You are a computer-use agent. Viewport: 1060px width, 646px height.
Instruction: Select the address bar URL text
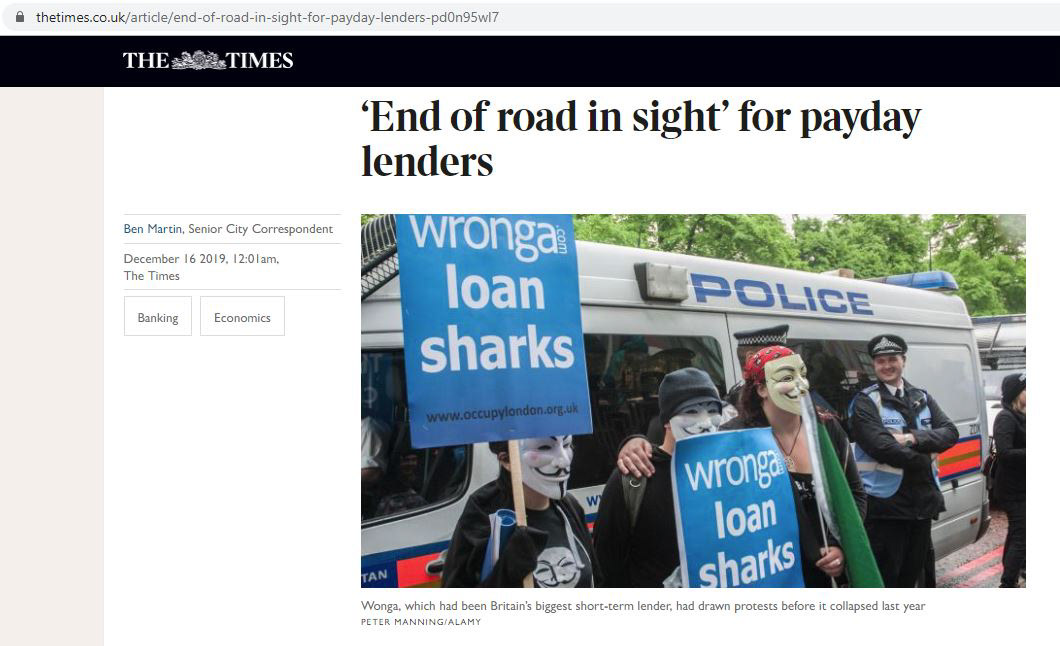(267, 17)
